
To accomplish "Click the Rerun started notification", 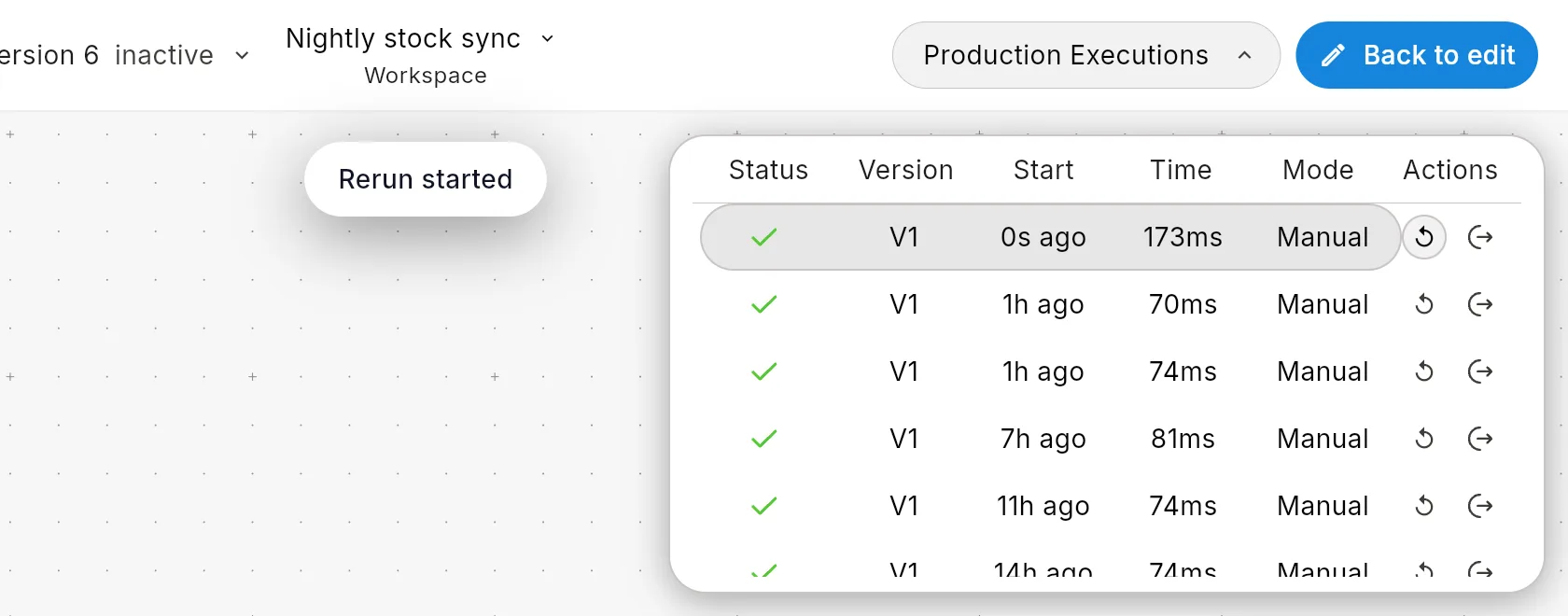I will [426, 179].
